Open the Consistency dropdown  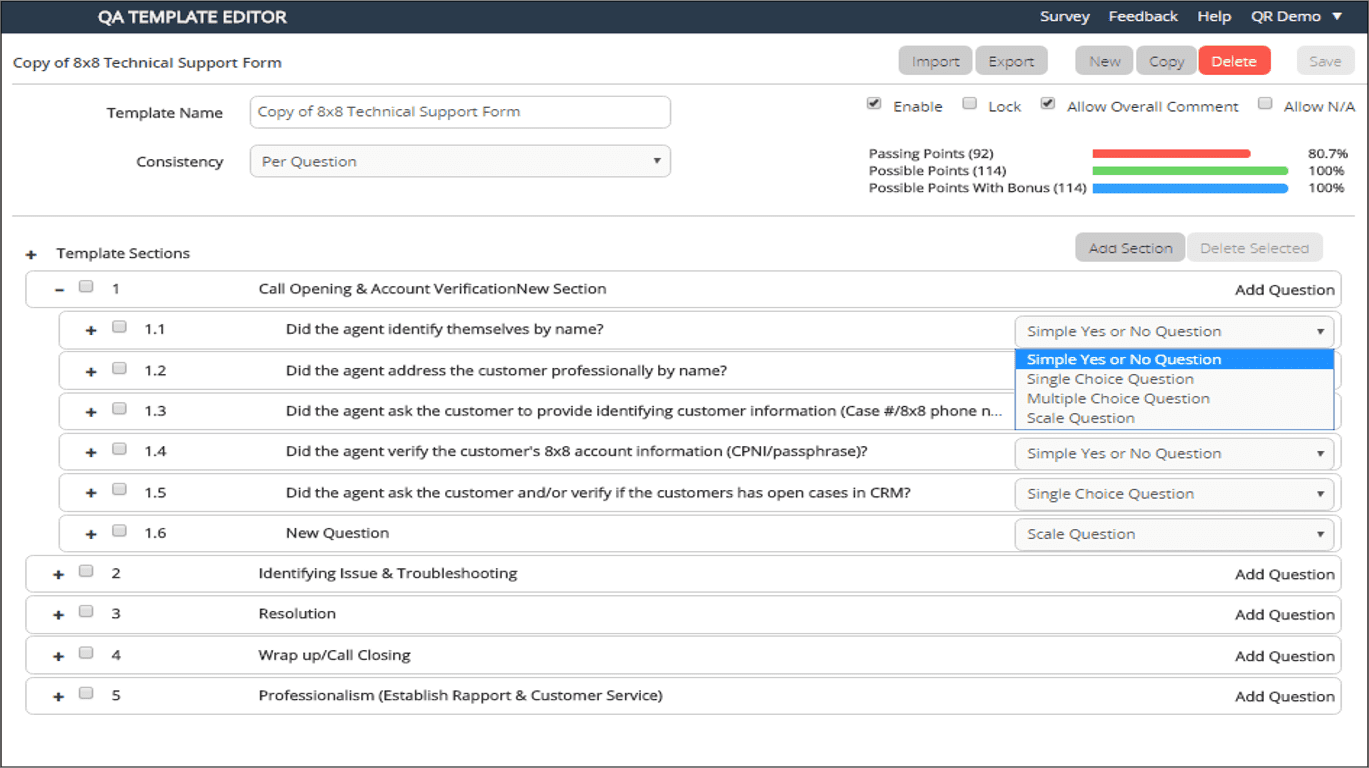(460, 161)
